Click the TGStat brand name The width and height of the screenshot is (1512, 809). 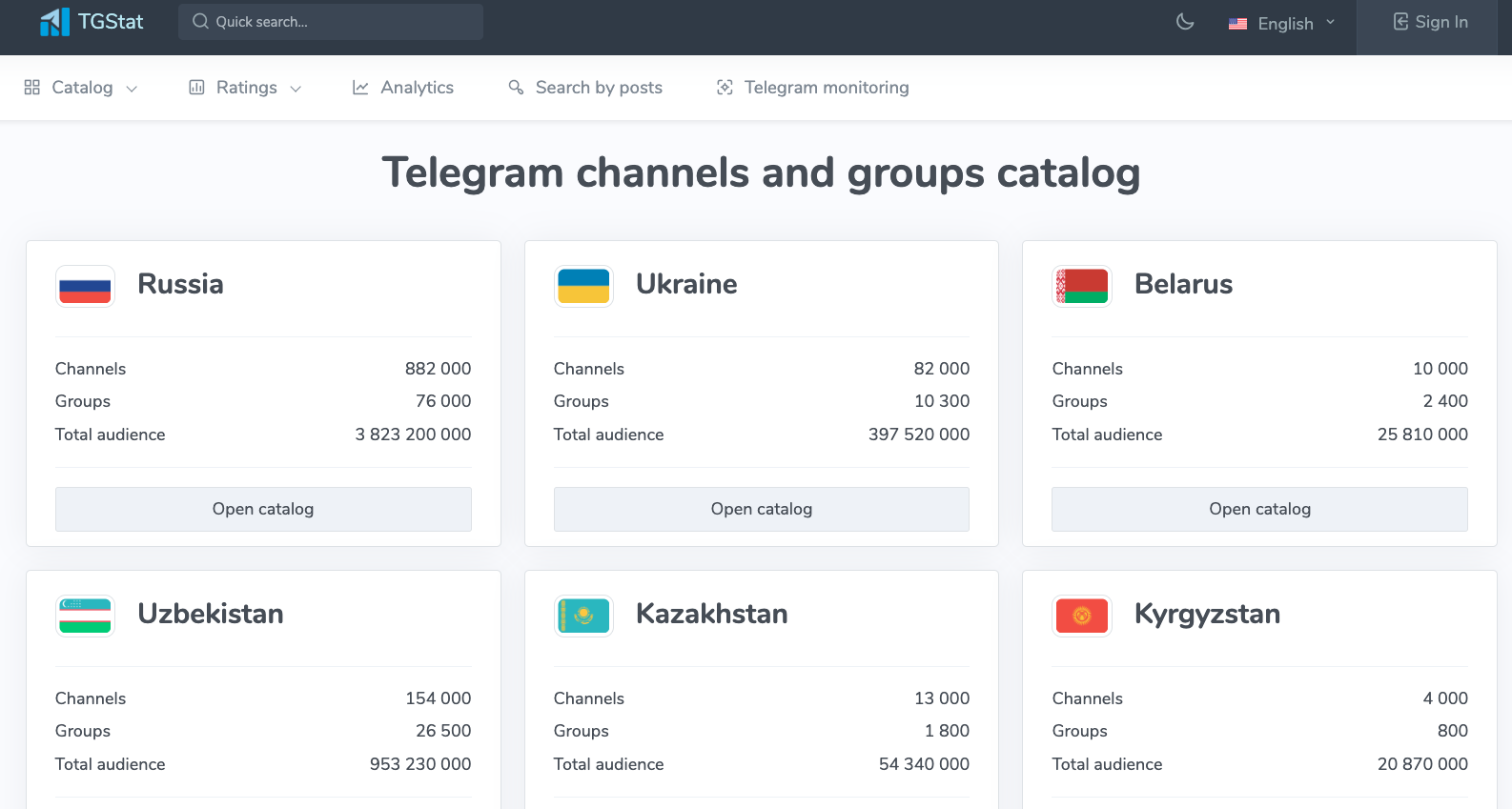111,22
